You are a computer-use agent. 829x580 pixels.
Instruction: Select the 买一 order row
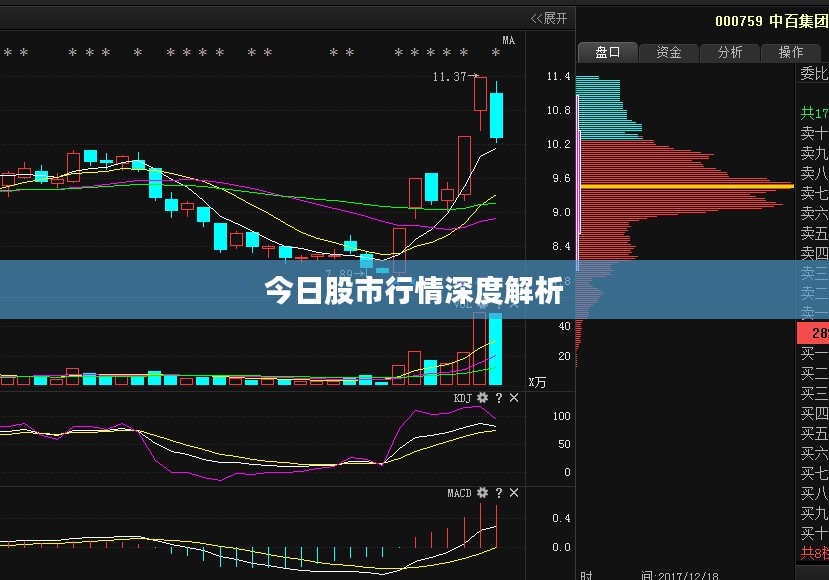point(814,353)
